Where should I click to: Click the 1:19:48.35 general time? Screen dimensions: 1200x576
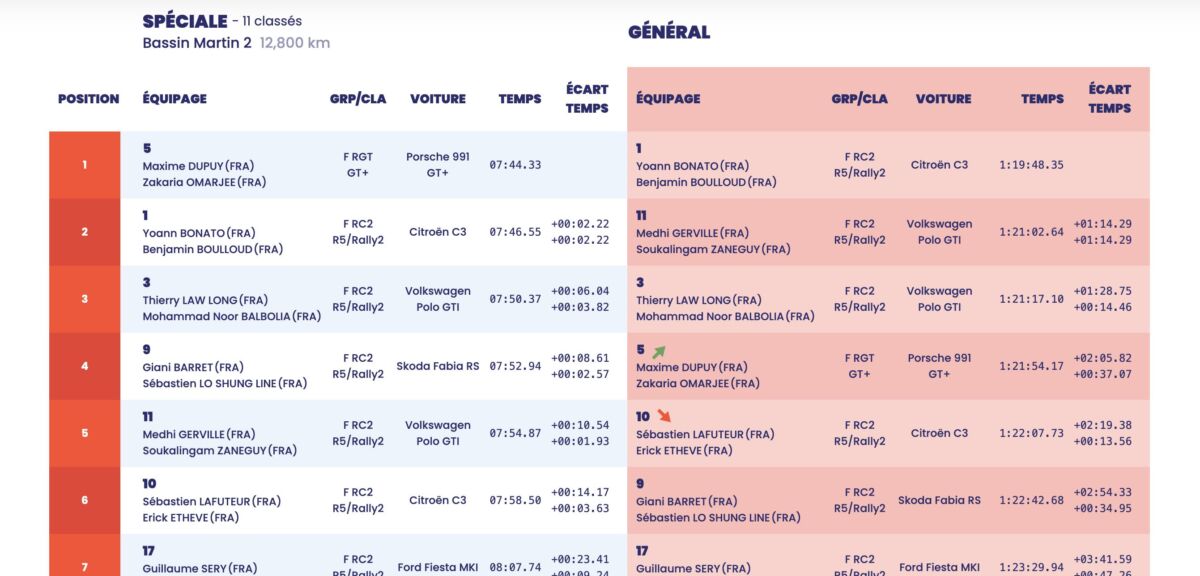tap(1031, 165)
